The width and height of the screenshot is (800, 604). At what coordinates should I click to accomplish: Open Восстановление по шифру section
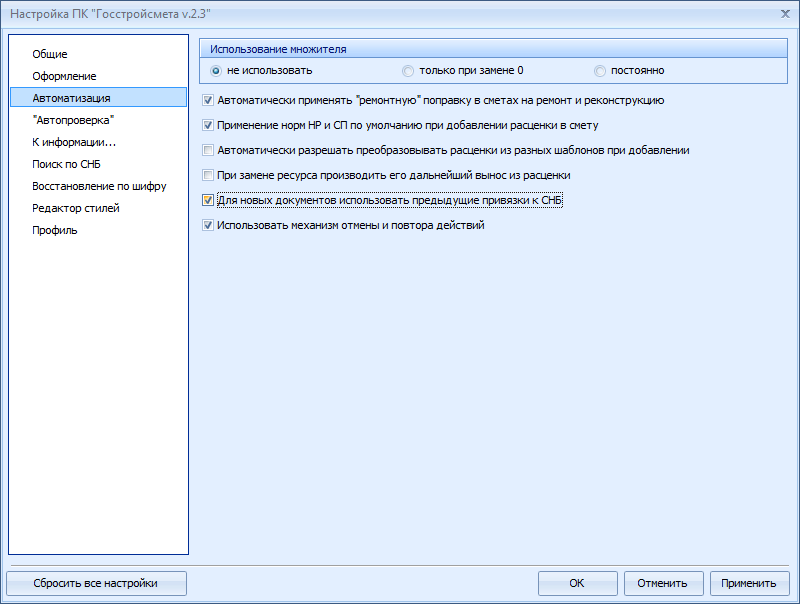click(98, 186)
